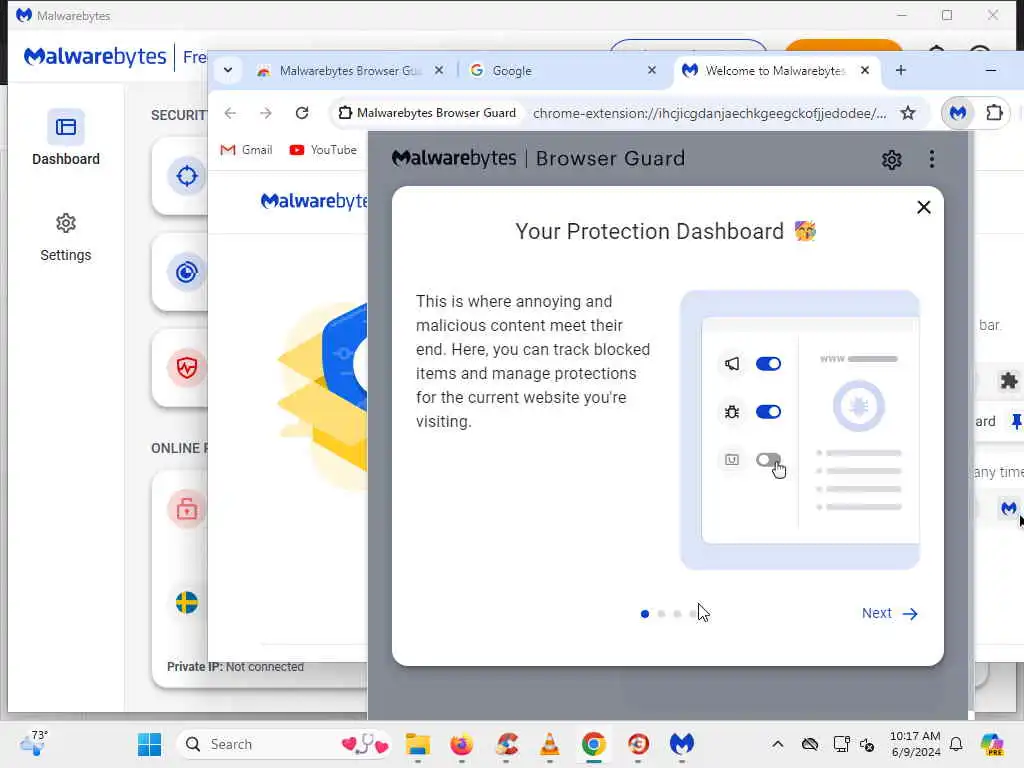Screen dimensions: 1024x768
Task: Close the Protection Dashboard dialog
Action: [x=923, y=207]
